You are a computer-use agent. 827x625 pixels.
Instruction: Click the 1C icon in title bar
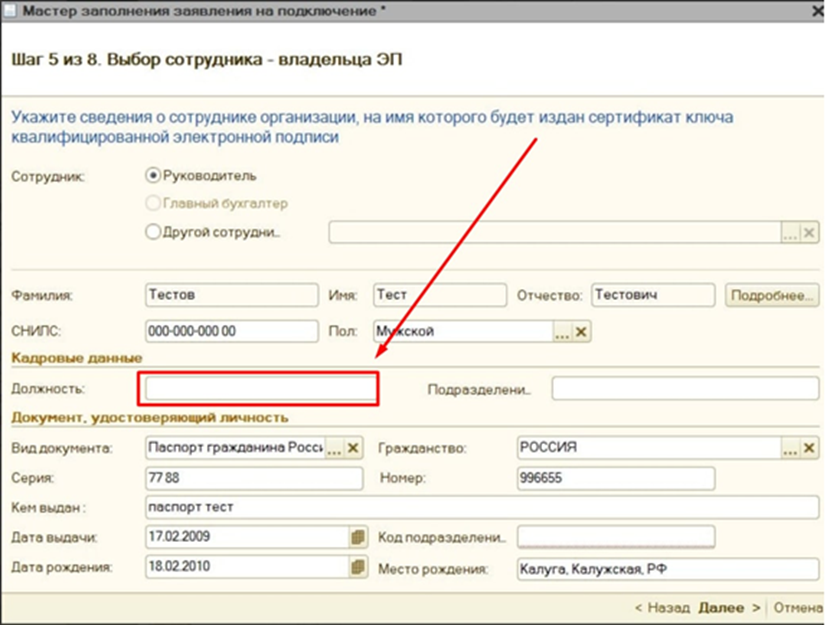(x=11, y=11)
